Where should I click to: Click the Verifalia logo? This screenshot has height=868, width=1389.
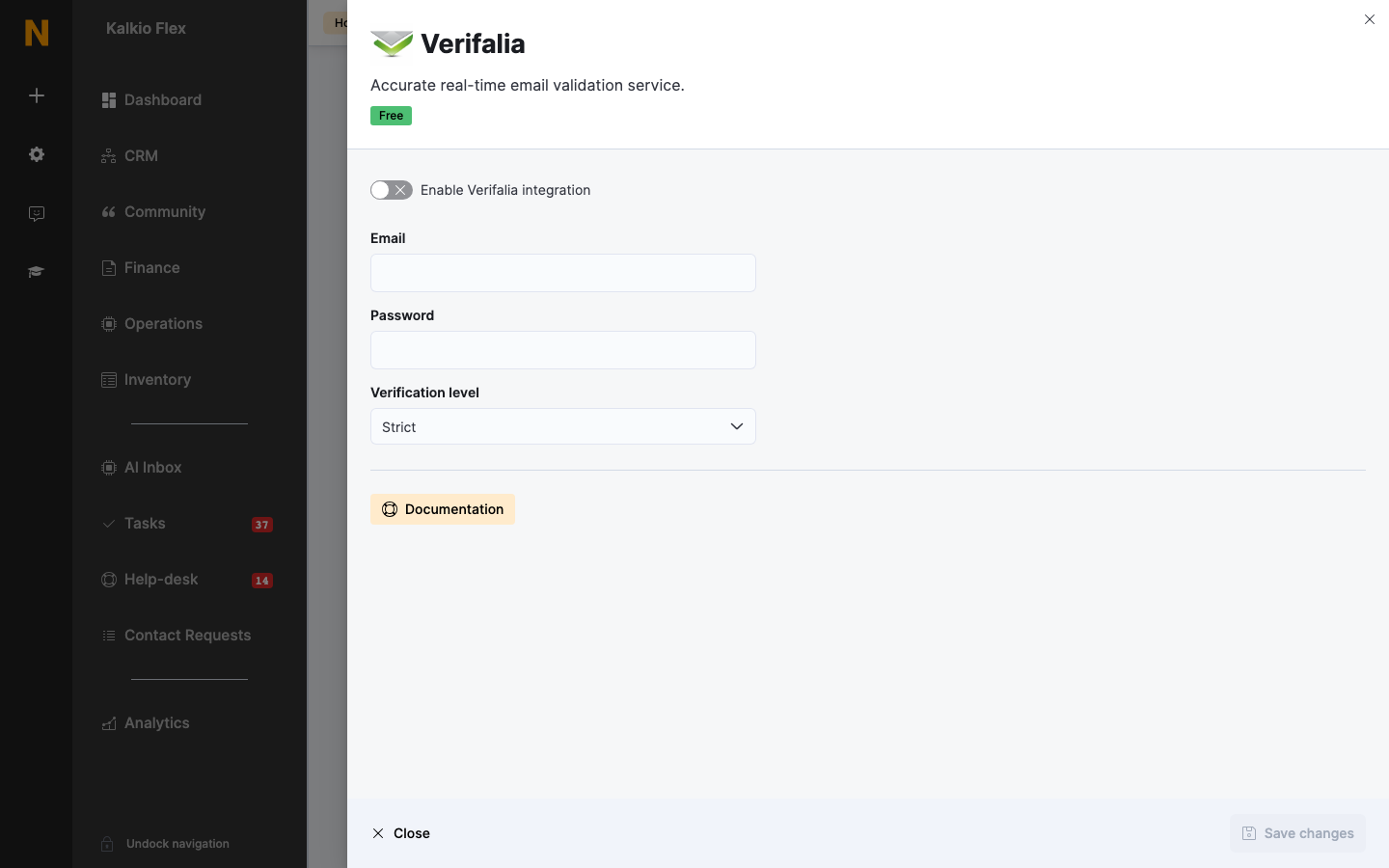[392, 43]
